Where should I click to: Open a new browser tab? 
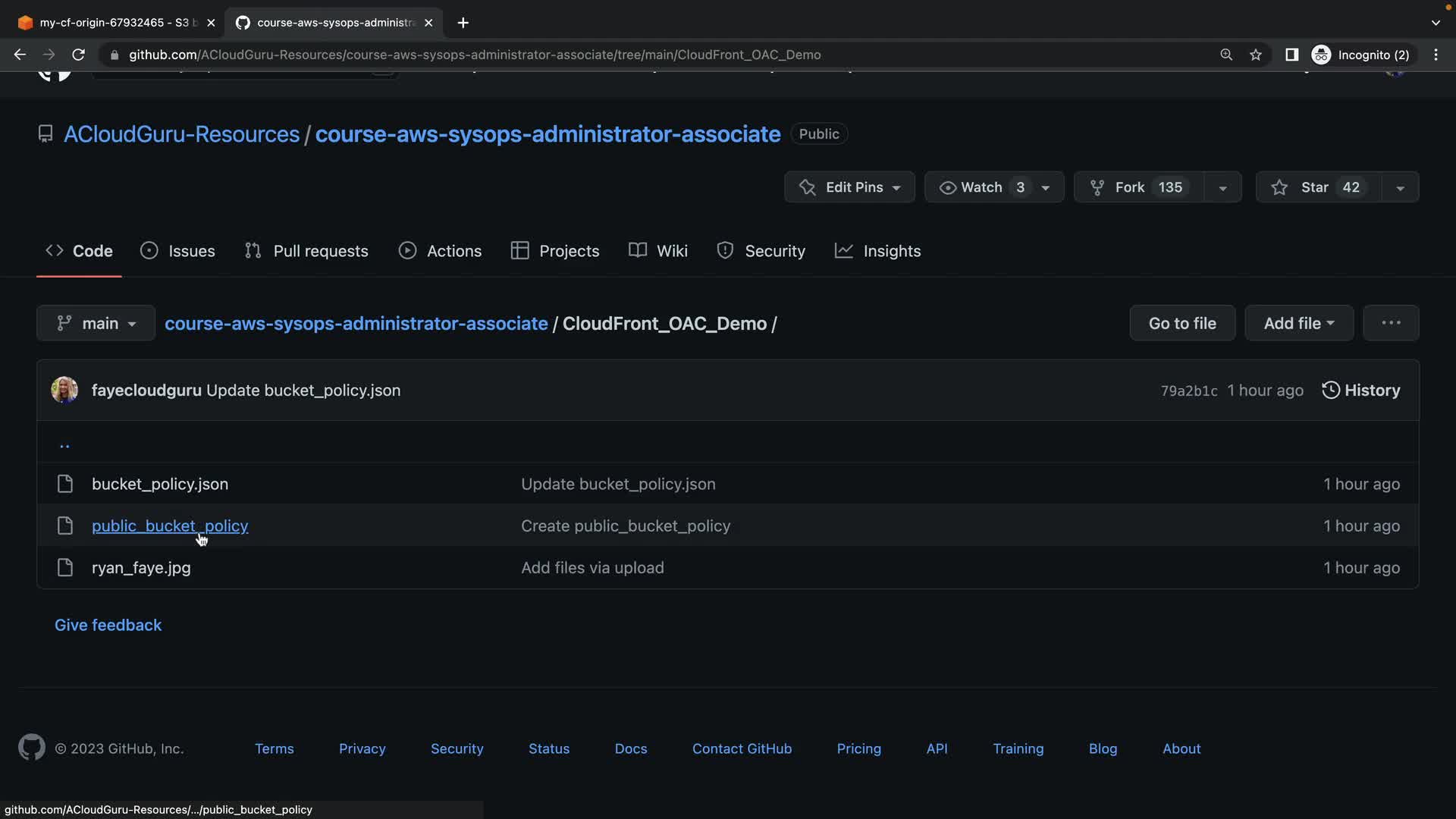point(463,23)
